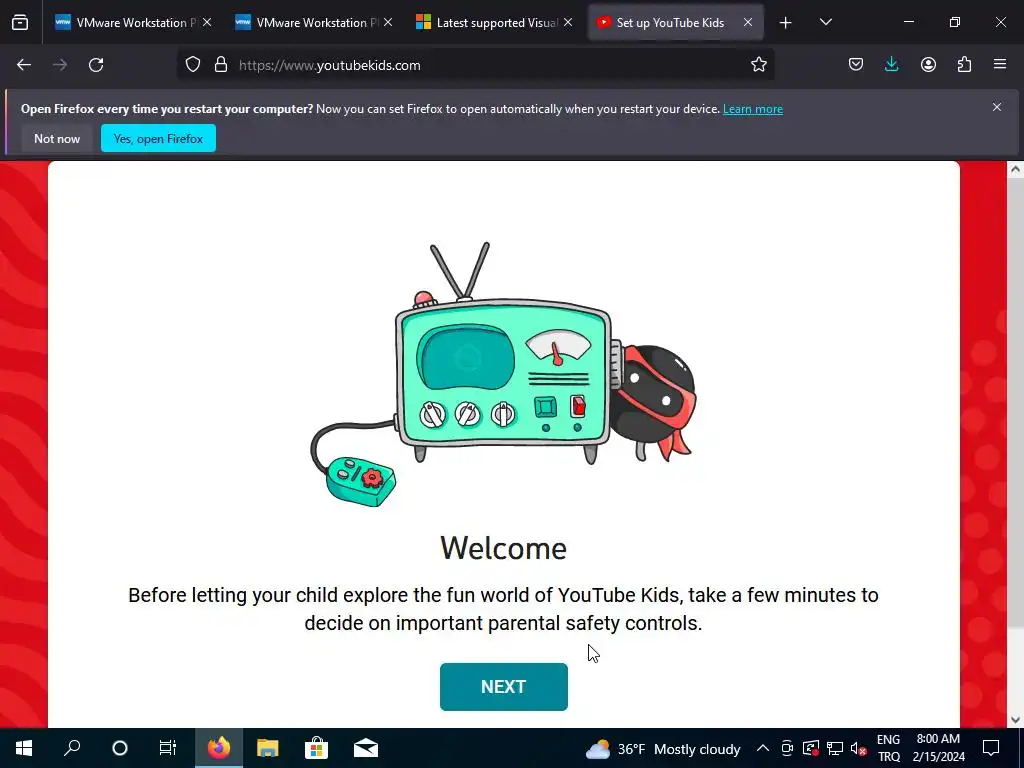Open the Windows Start menu

[24, 748]
